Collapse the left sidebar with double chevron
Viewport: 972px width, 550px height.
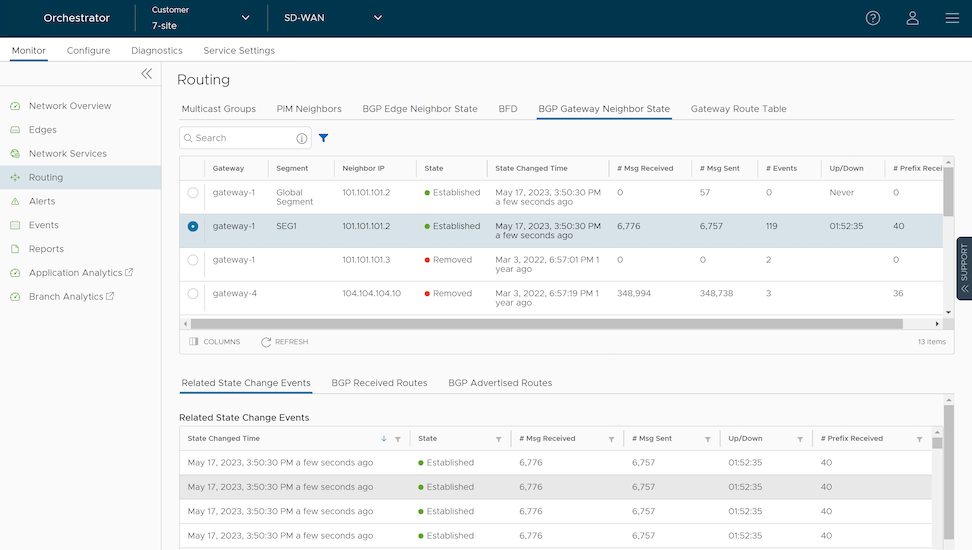tap(146, 74)
